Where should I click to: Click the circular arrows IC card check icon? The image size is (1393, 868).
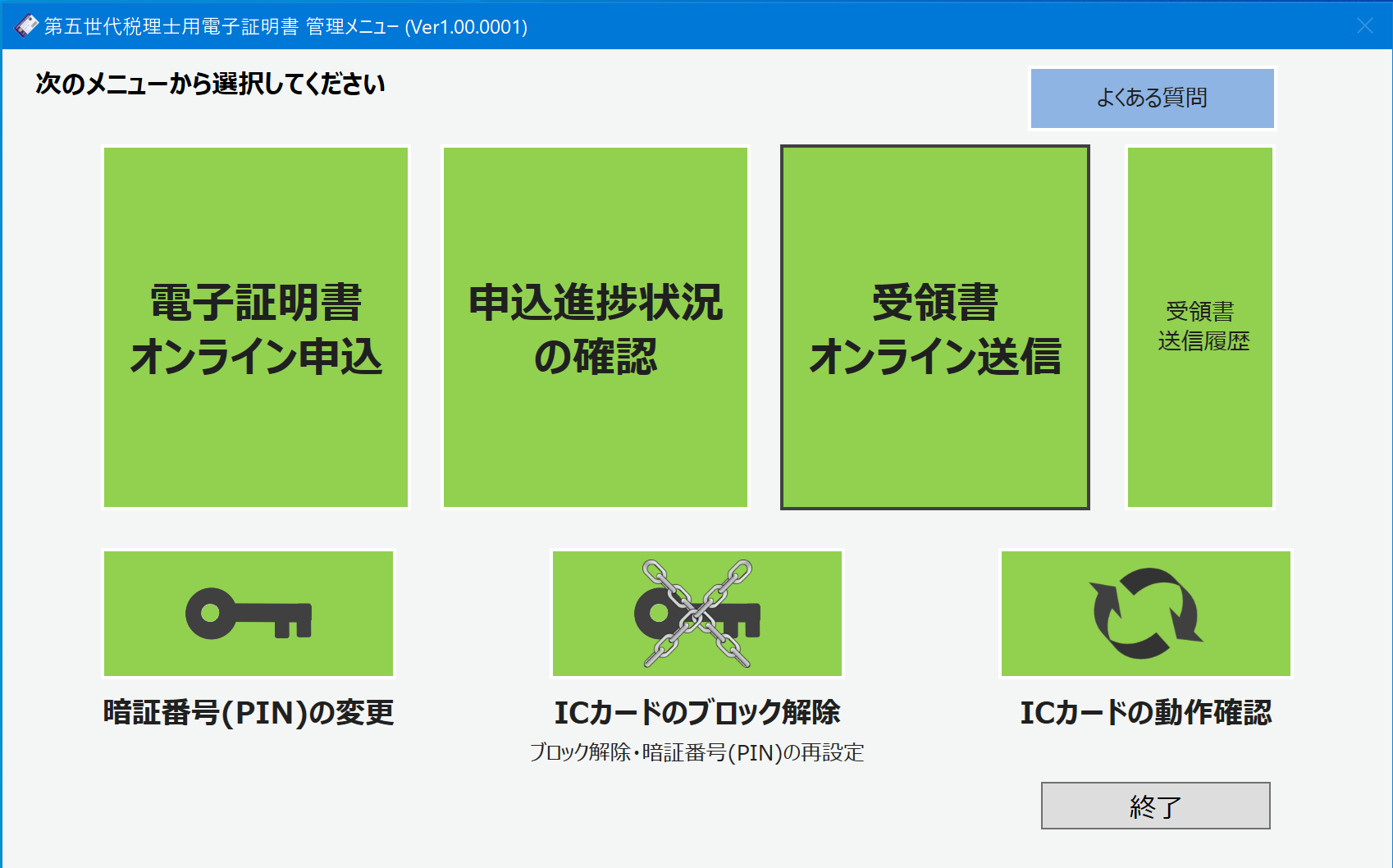coord(1146,614)
